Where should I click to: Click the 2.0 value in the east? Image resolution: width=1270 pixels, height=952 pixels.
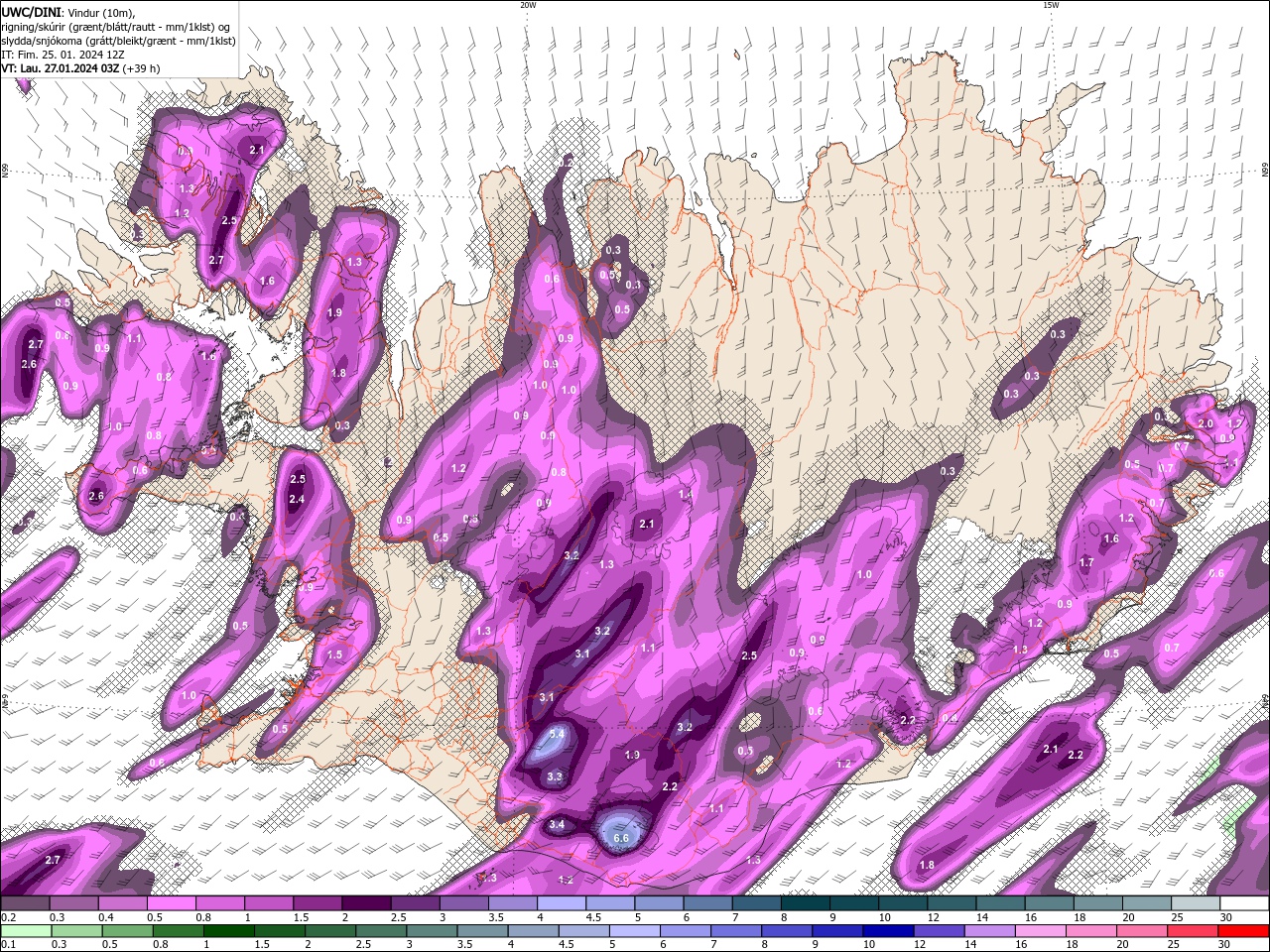(1206, 423)
